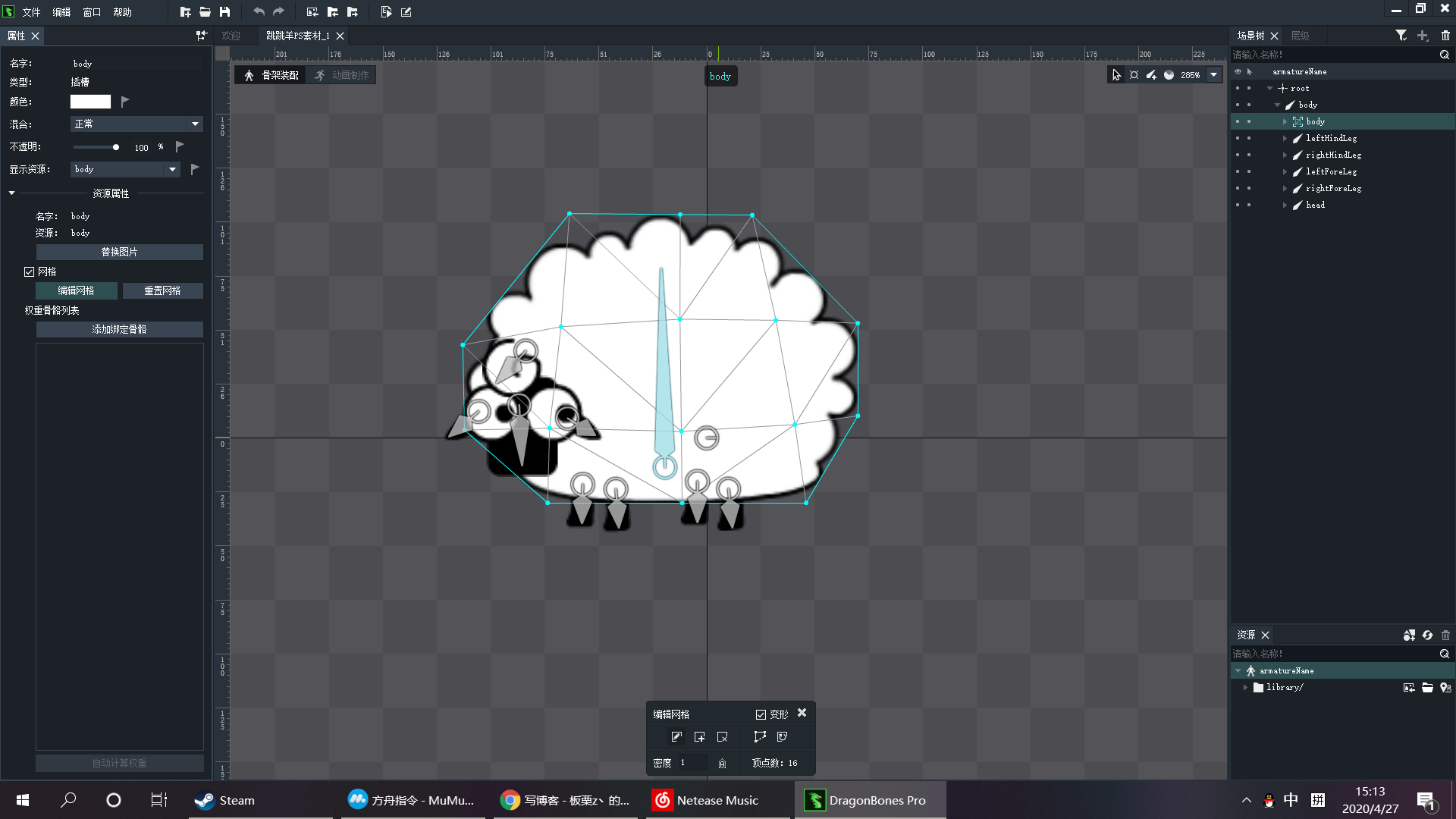Click the pose tool next to the pointer

[1134, 75]
